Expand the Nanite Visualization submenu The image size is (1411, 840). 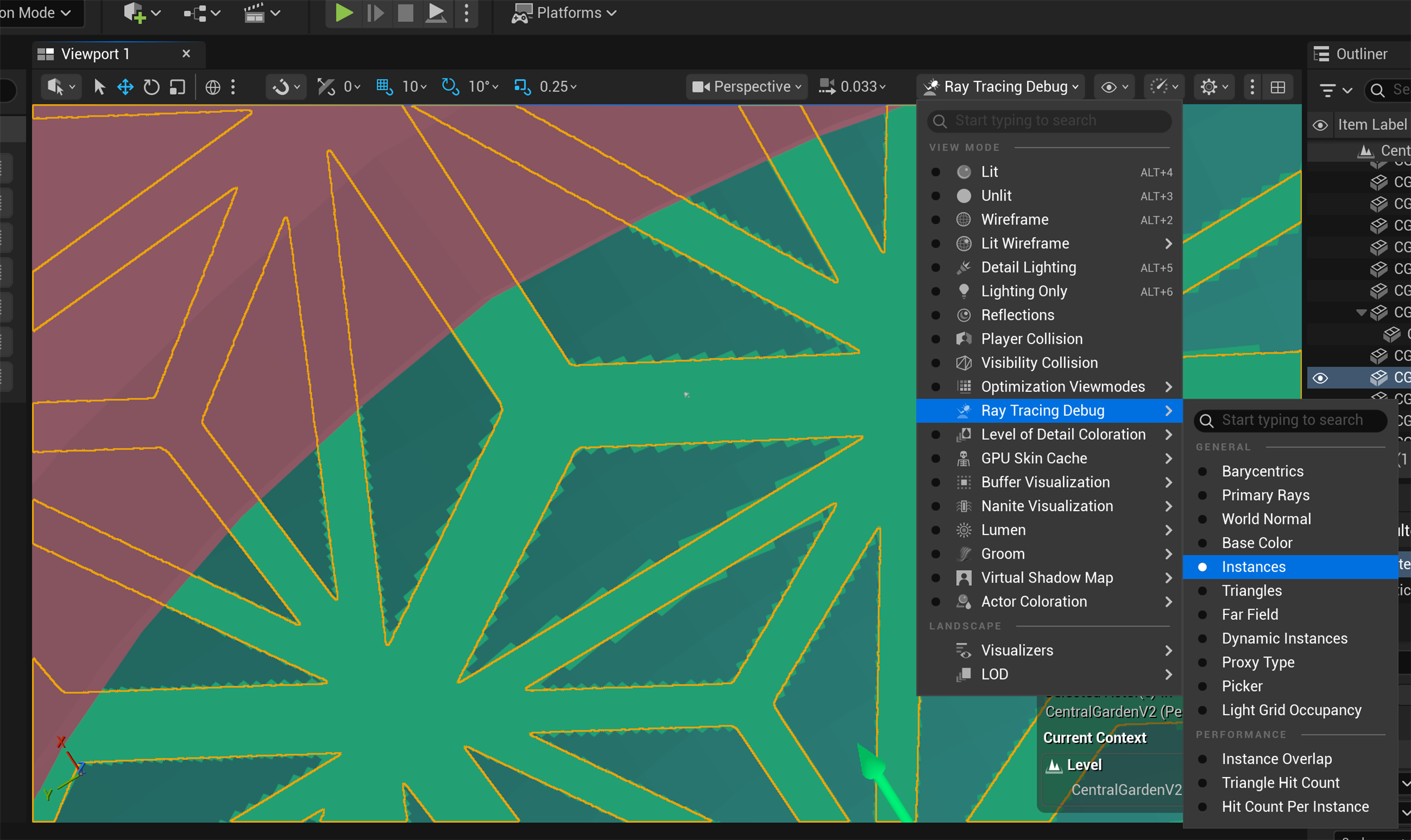coord(1049,506)
